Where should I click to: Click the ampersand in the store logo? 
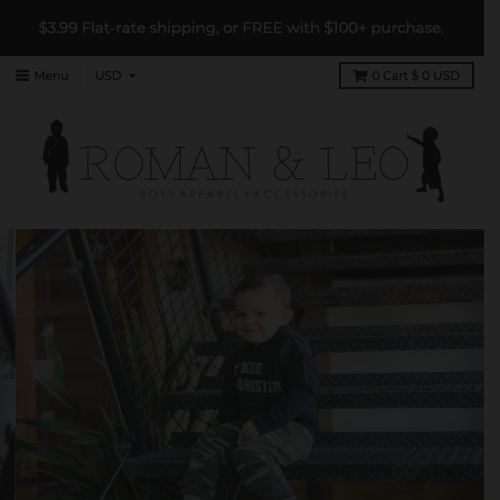click(288, 164)
